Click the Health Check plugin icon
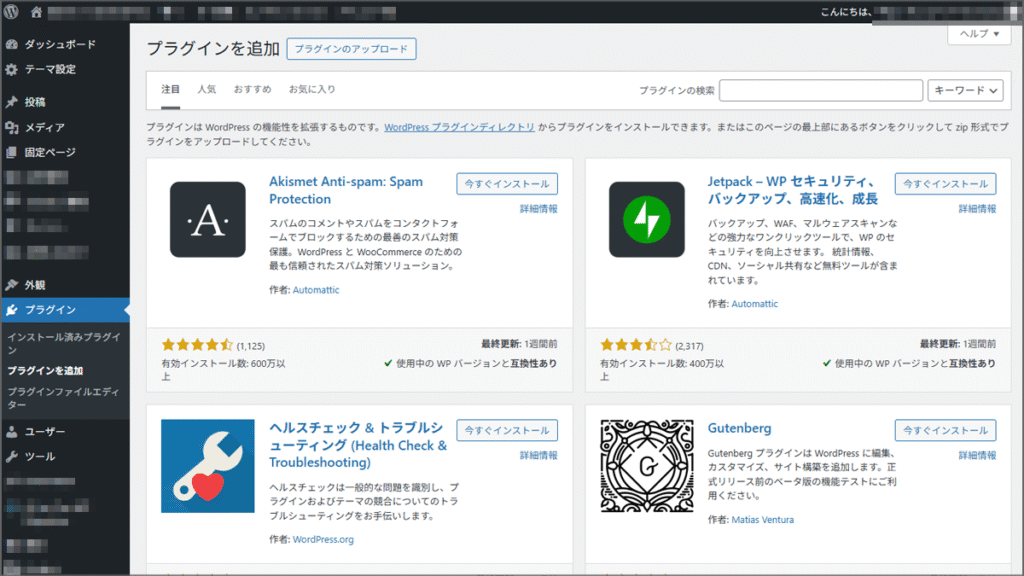 point(208,466)
